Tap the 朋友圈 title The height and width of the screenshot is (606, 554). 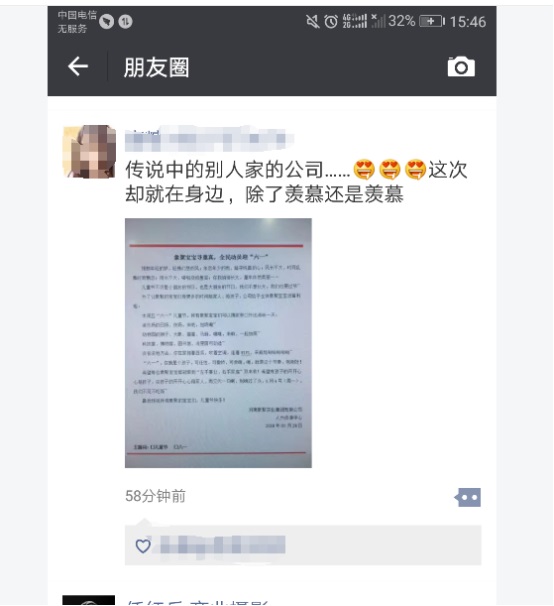156,67
